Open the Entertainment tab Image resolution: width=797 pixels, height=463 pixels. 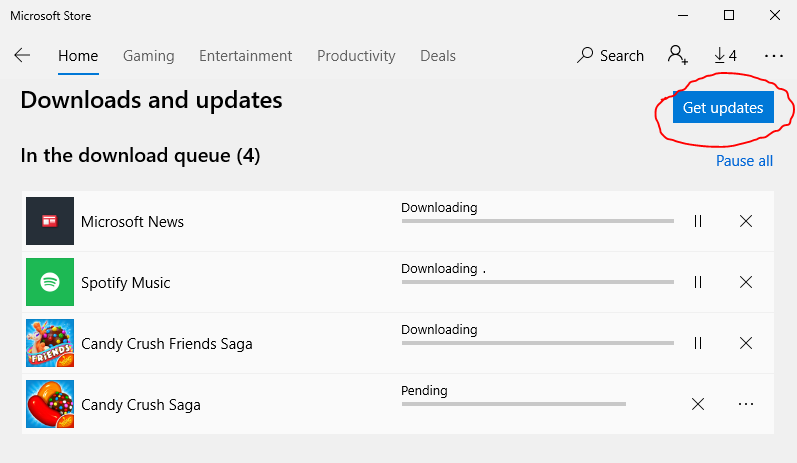[245, 56]
